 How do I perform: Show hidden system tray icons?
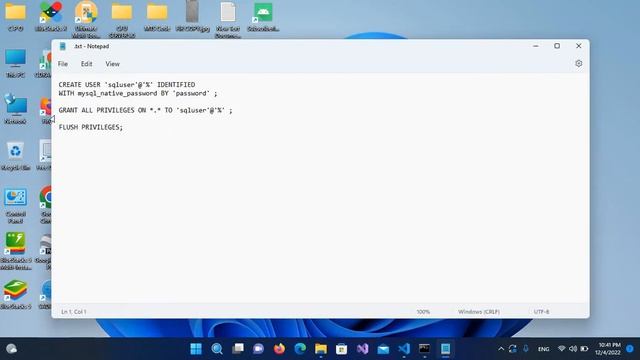tap(501, 349)
